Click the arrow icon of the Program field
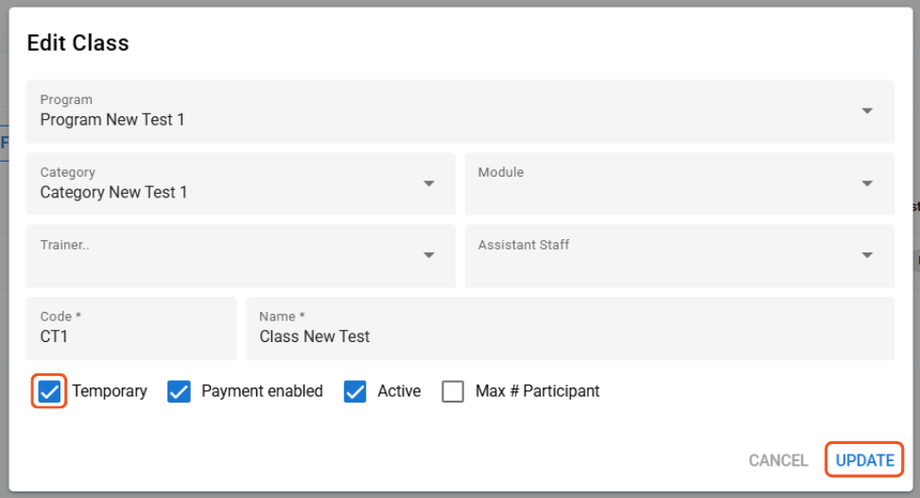The width and height of the screenshot is (920, 498). (x=867, y=111)
